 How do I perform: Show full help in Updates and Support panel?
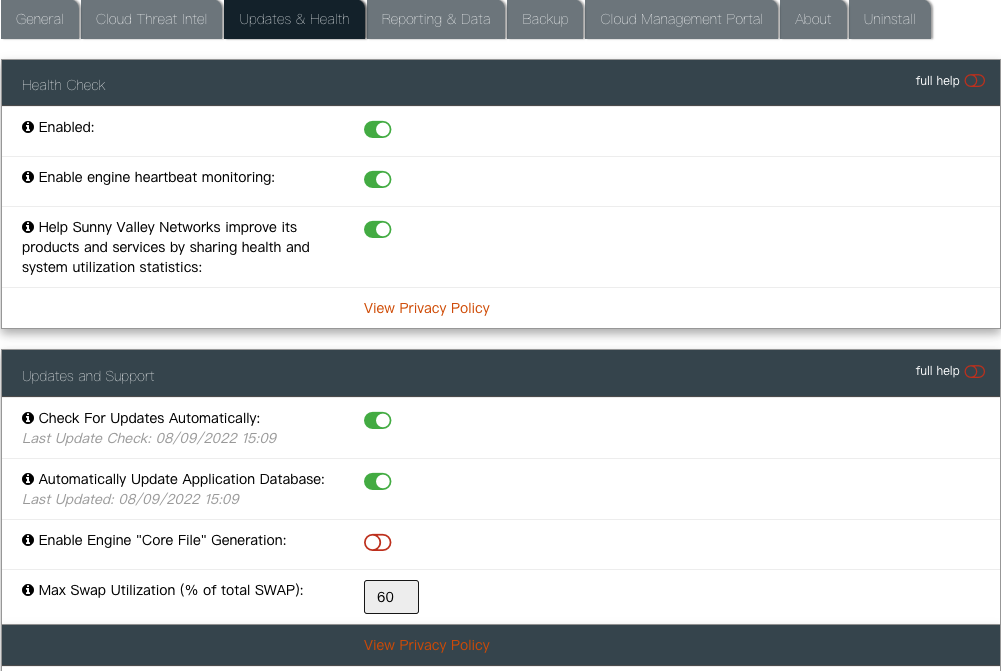click(974, 371)
